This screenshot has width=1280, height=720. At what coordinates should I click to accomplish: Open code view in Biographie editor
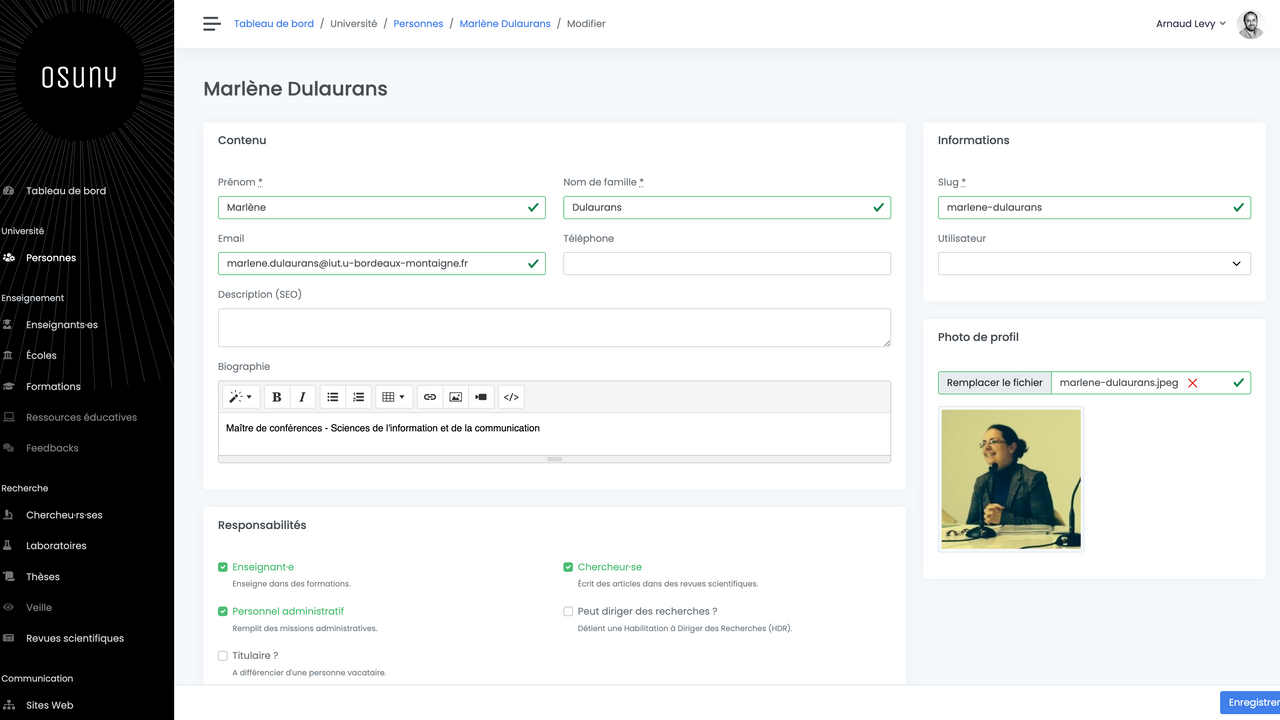coord(511,397)
